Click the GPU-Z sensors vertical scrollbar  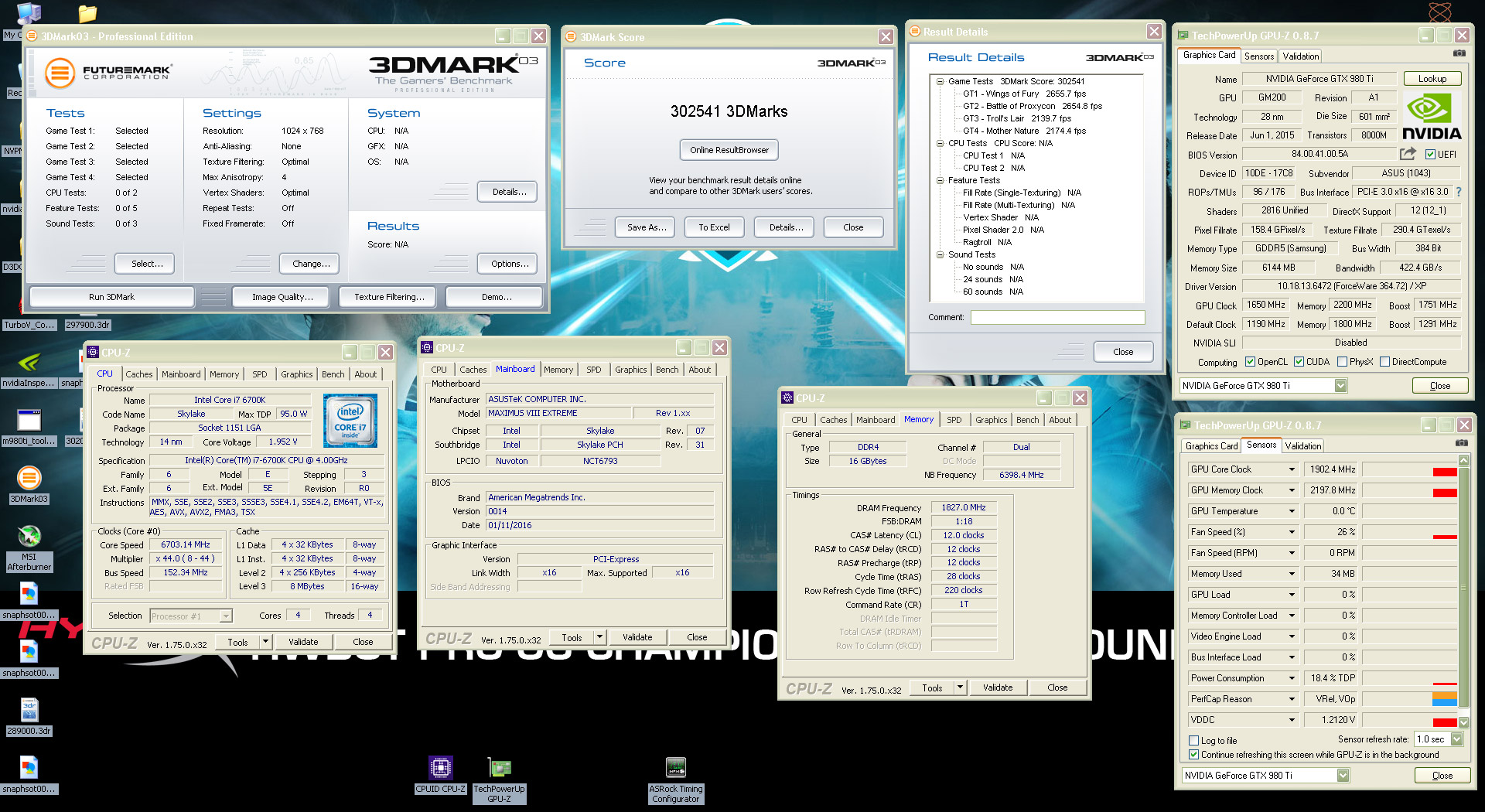click(x=1463, y=588)
